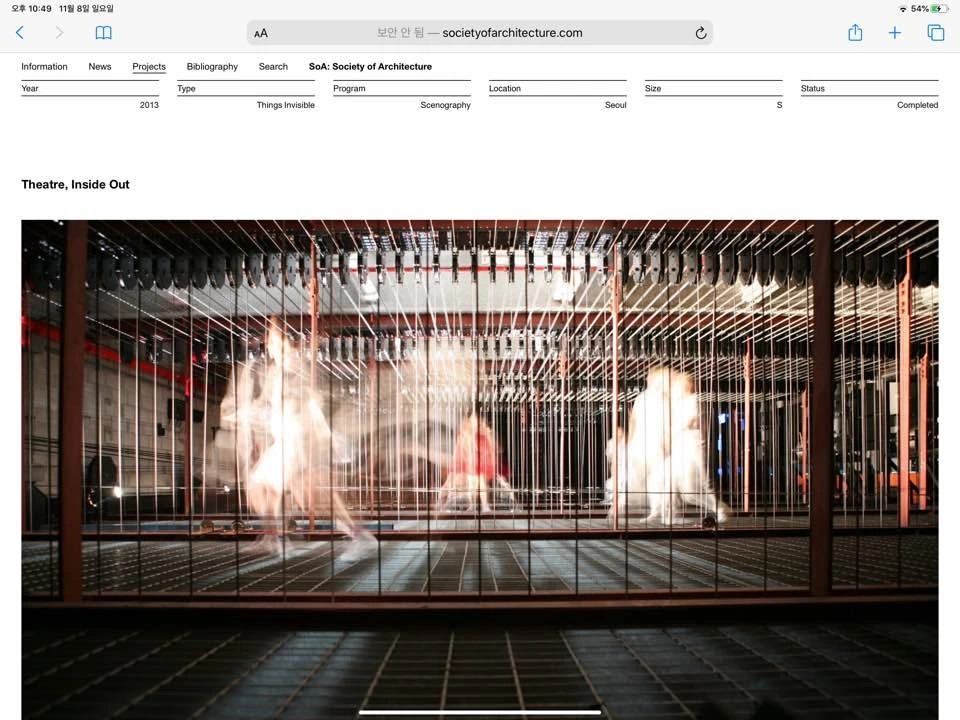Open the theatre stage project photo

pyautogui.click(x=479, y=470)
